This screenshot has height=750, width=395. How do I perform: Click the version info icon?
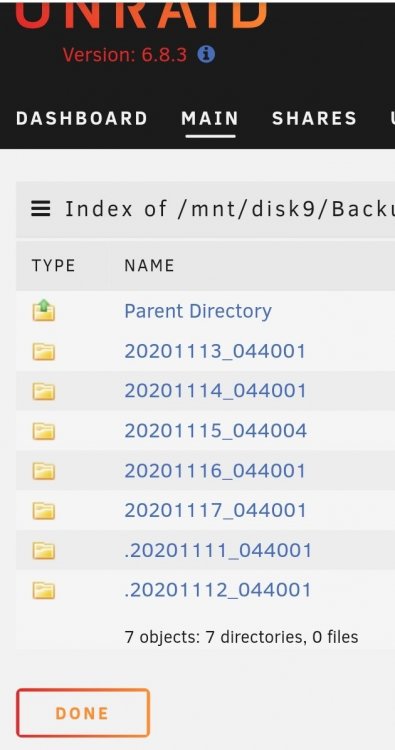pyautogui.click(x=206, y=55)
